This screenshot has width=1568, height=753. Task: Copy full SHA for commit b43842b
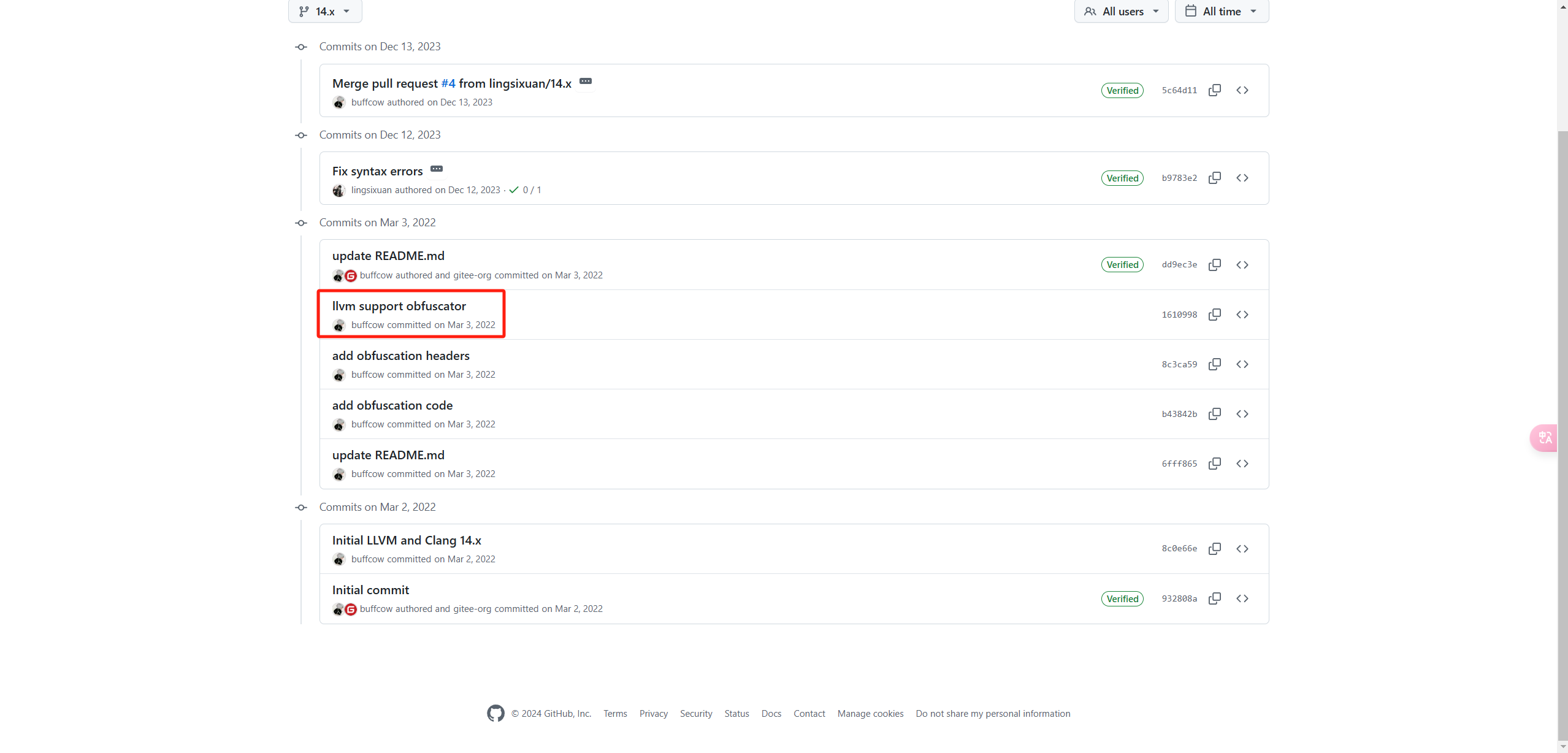click(x=1214, y=414)
